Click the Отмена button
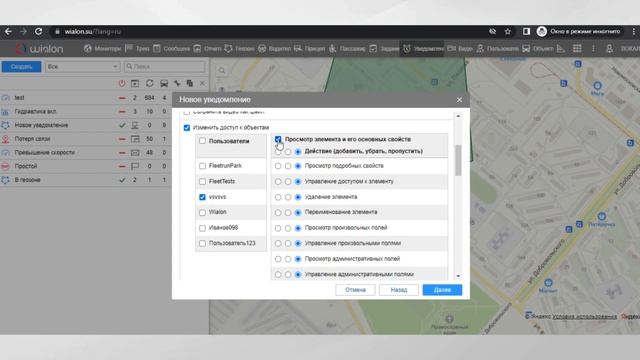Image resolution: width=640 pixels, height=360 pixels. (x=355, y=290)
